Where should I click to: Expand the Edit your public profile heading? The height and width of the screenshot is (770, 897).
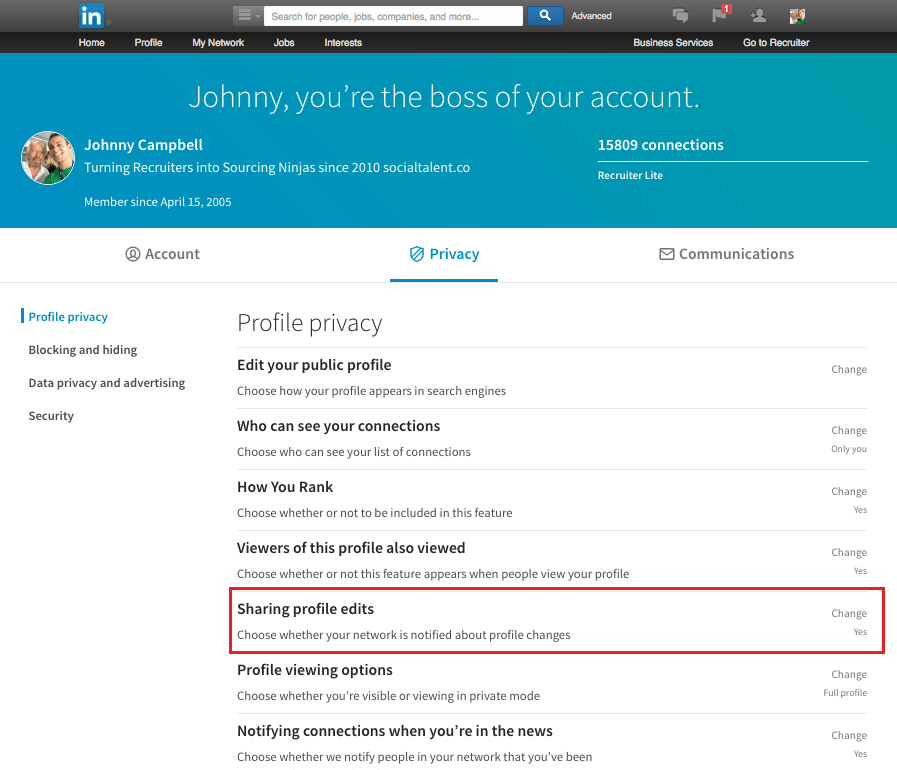pyautogui.click(x=314, y=365)
